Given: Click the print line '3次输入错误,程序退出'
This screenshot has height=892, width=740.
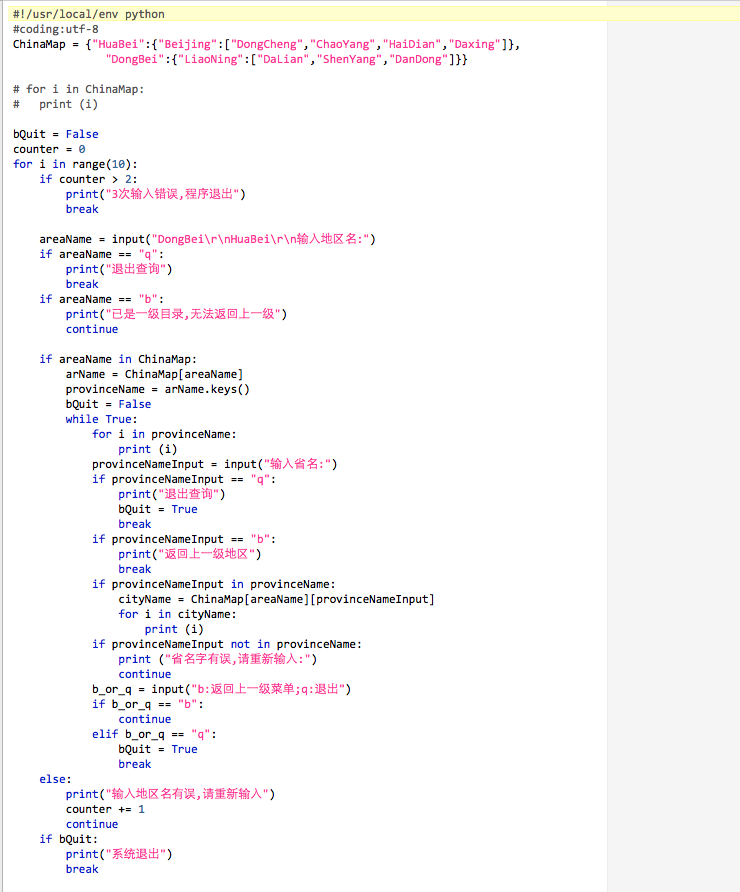Looking at the screenshot, I should tap(156, 194).
